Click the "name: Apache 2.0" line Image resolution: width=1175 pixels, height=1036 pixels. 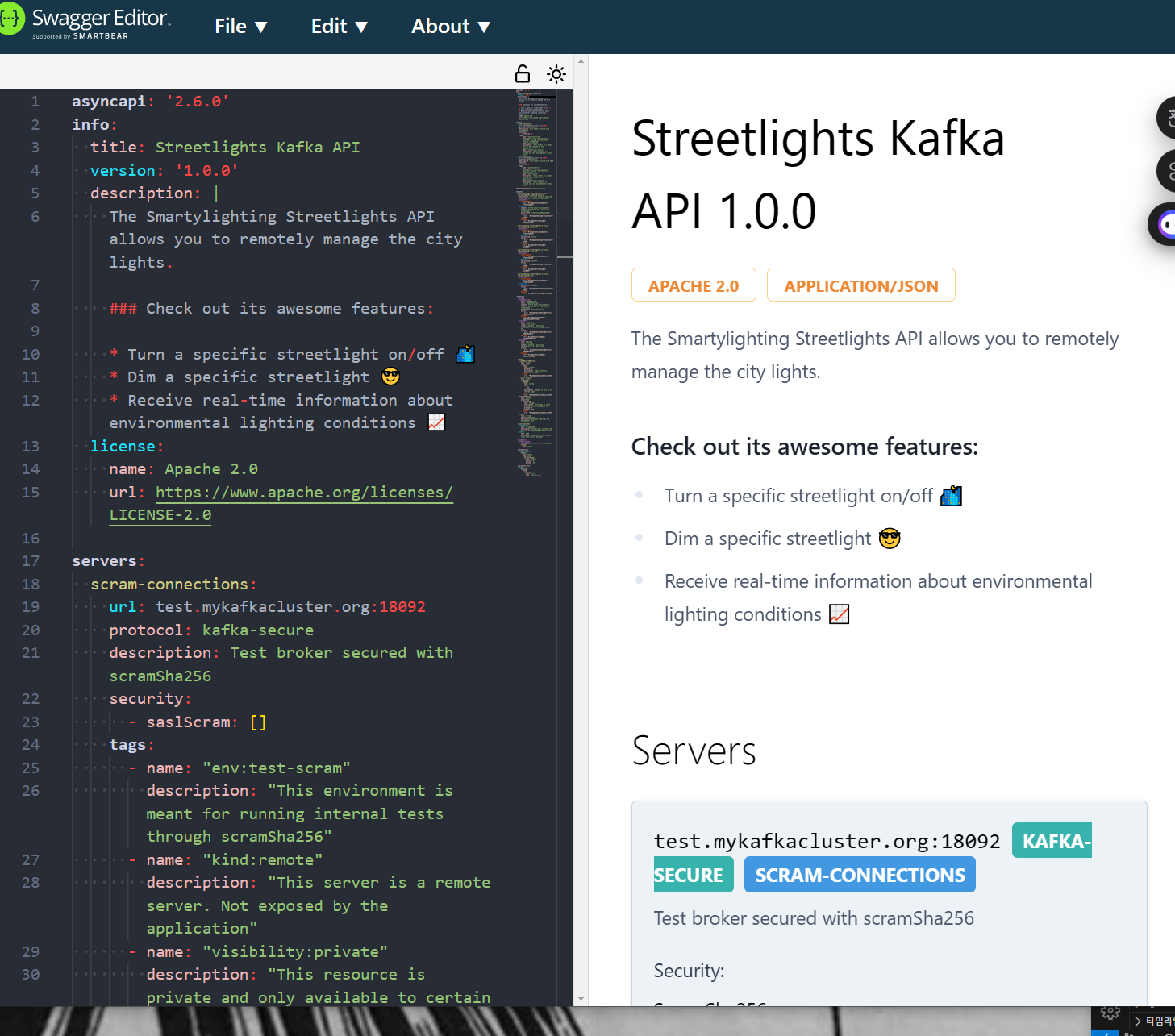[x=184, y=469]
